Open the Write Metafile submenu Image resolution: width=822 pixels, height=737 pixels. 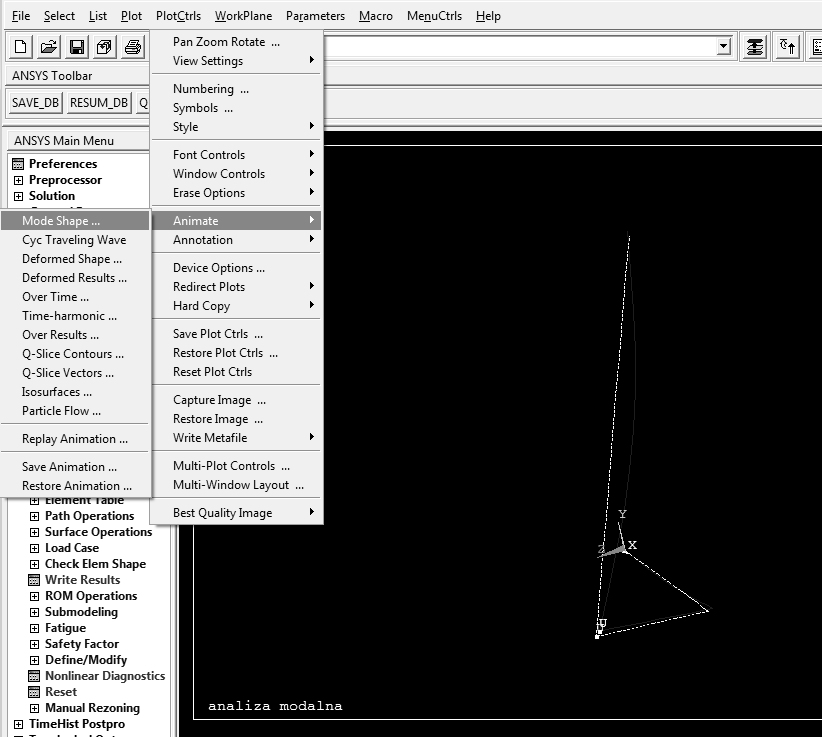pyautogui.click(x=236, y=438)
